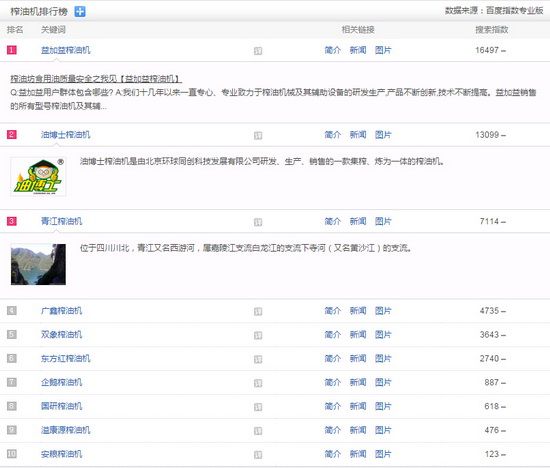
Task: Open the 广鑫榨油机 keyword link
Action: (61, 311)
